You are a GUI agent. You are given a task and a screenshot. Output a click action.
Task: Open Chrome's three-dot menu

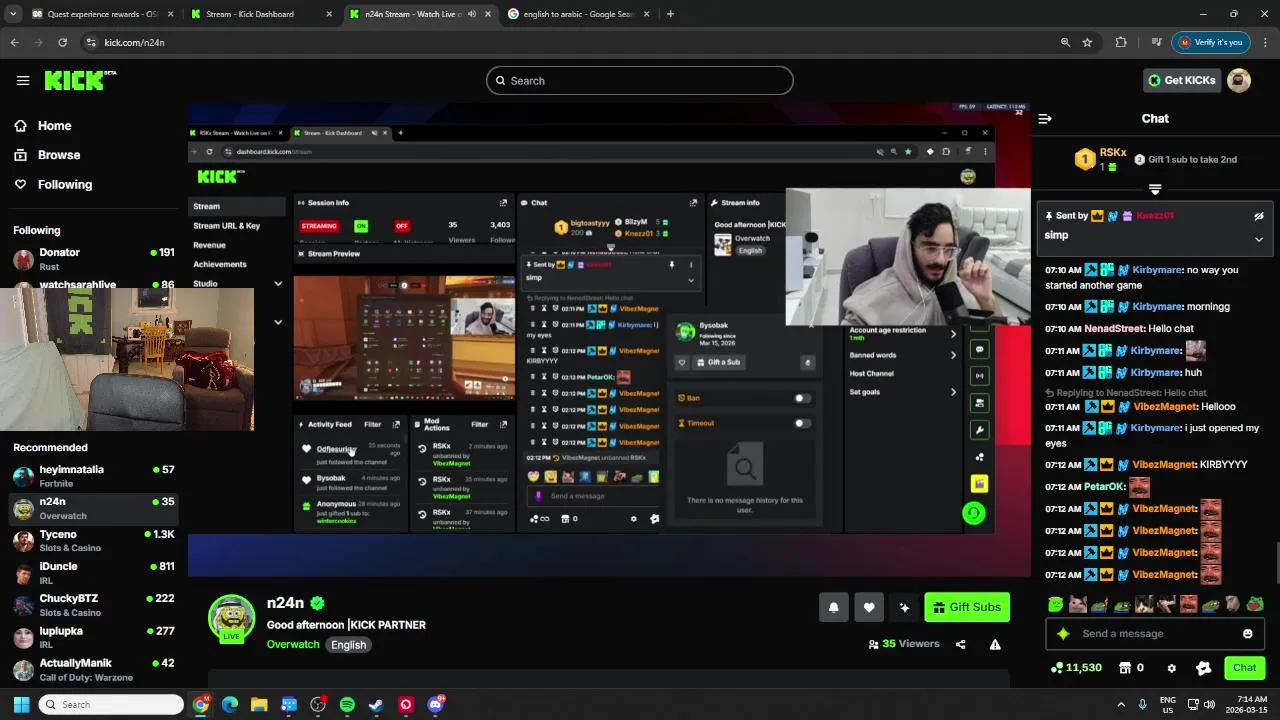point(1266,42)
